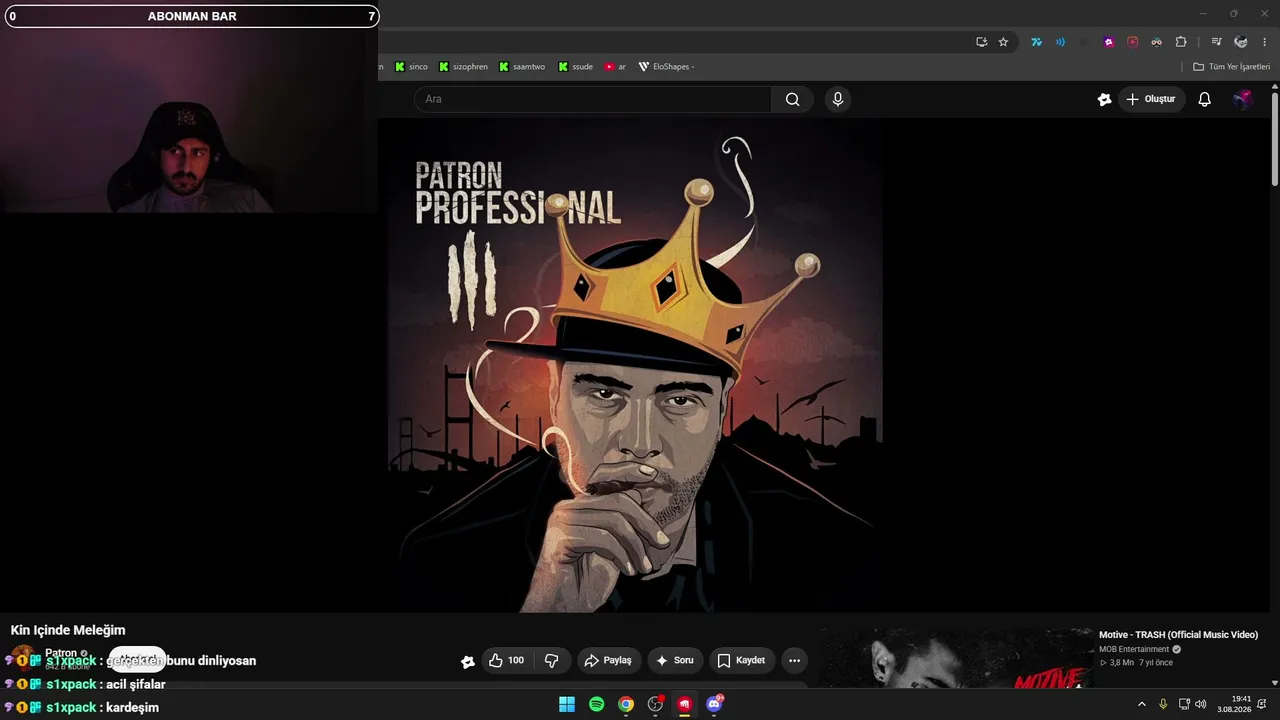This screenshot has height=720, width=1280.
Task: Open the Chrome three-dot menu
Action: [1265, 42]
